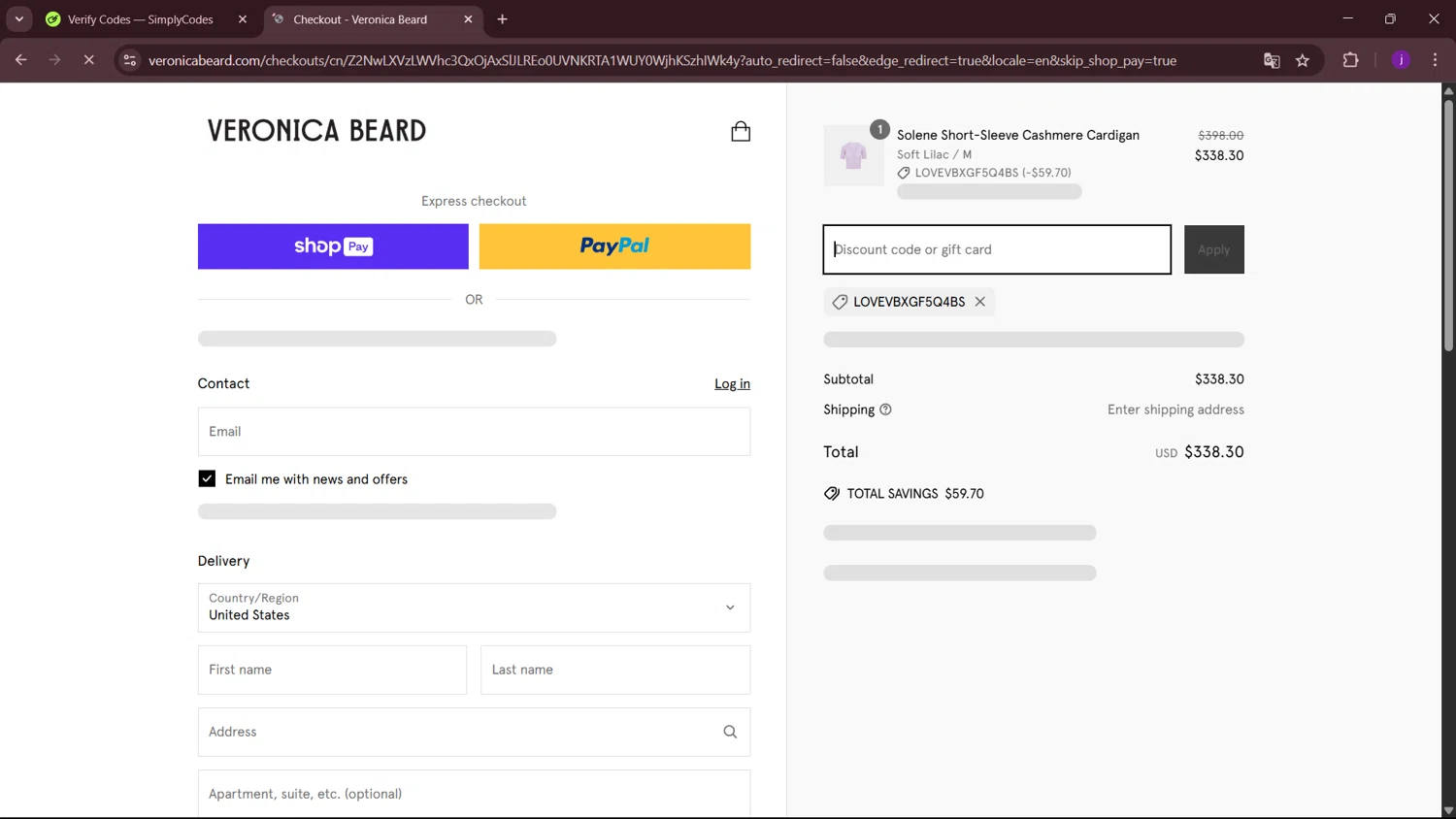This screenshot has height=819, width=1456.
Task: Open the Chrome profile avatar
Action: tap(1401, 60)
